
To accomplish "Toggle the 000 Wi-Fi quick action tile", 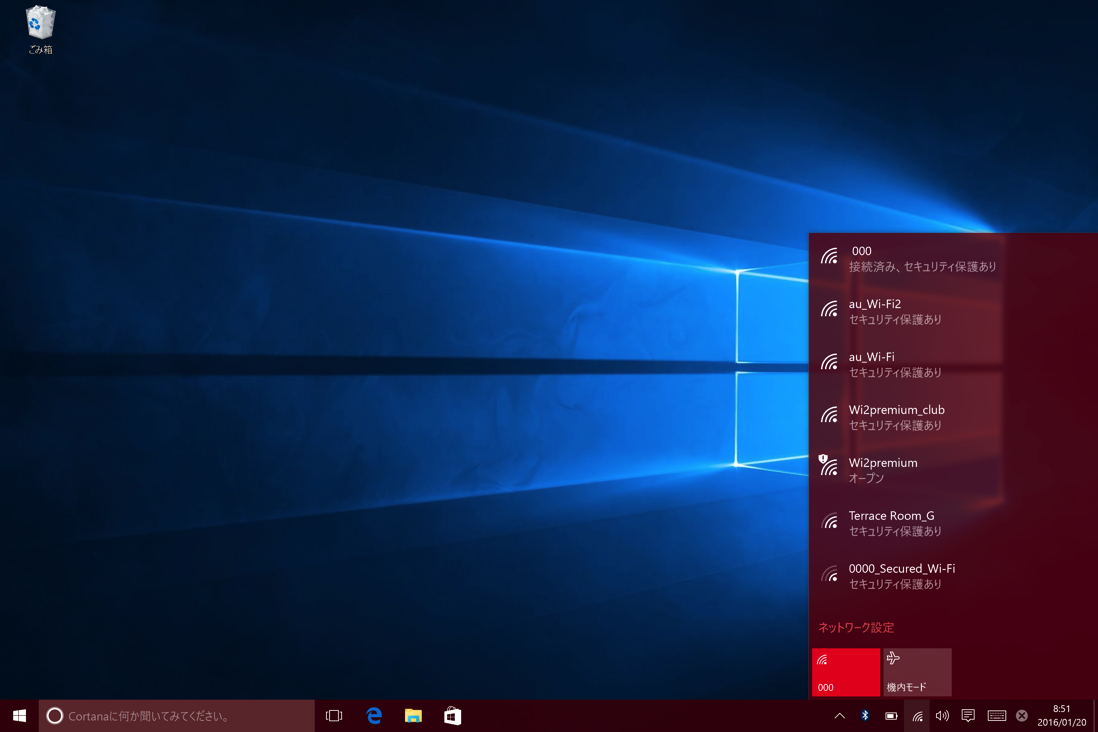I will [845, 672].
